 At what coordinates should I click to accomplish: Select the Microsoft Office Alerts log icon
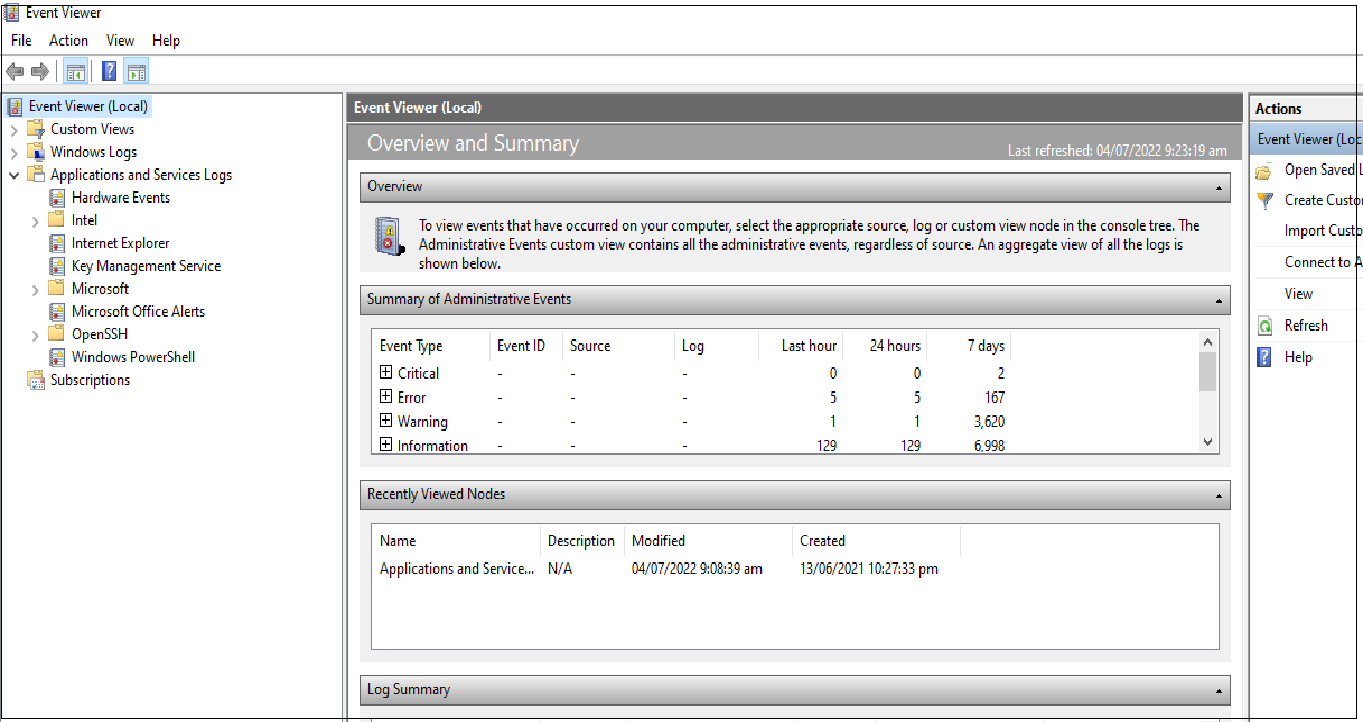(57, 311)
